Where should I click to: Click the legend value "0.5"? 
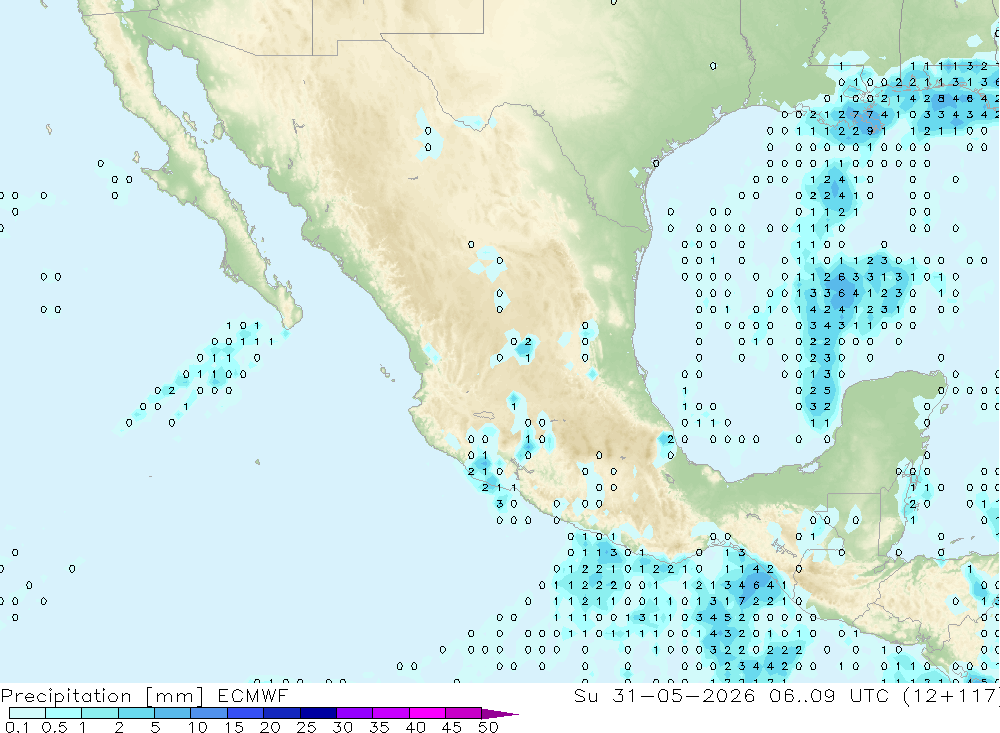coord(54,727)
